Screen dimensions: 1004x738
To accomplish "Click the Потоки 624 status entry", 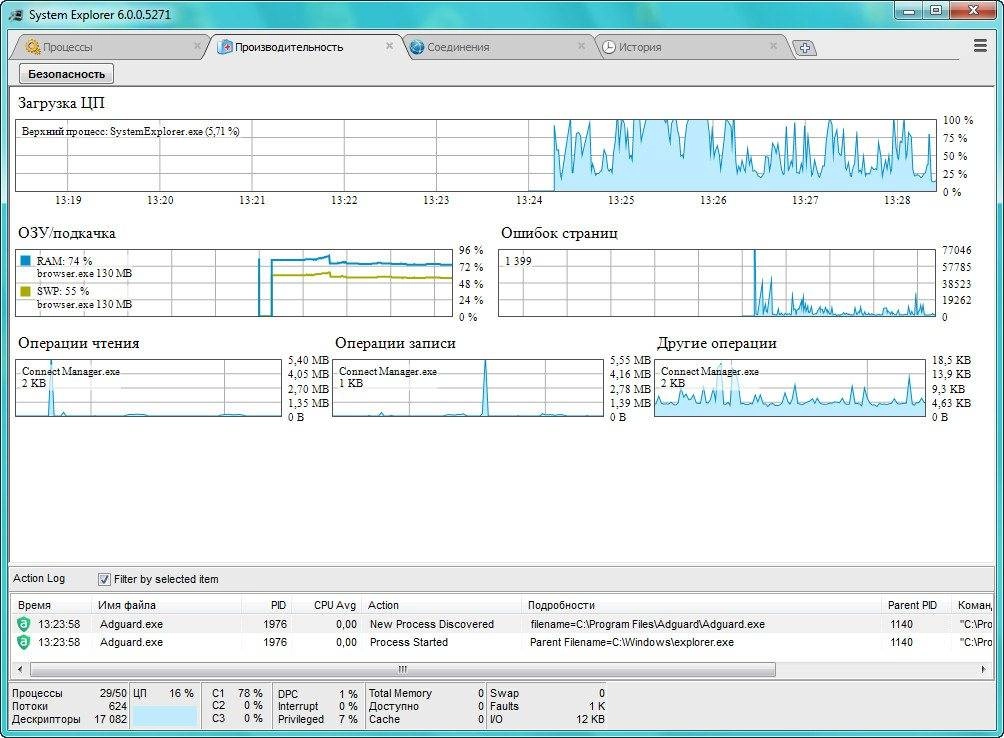I will pos(69,706).
